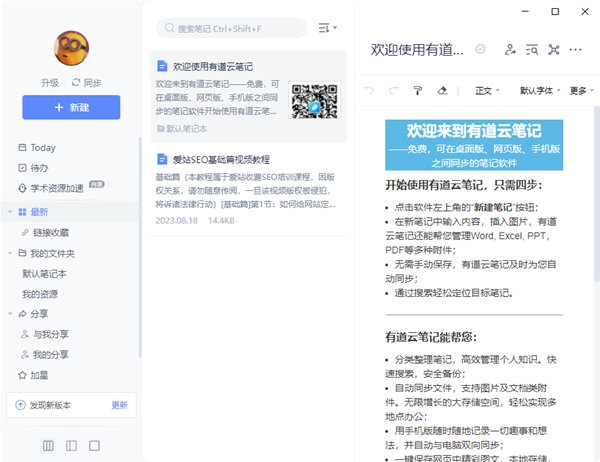The height and width of the screenshot is (462, 600).
Task: Click the 同步 sync icon
Action: 76,82
